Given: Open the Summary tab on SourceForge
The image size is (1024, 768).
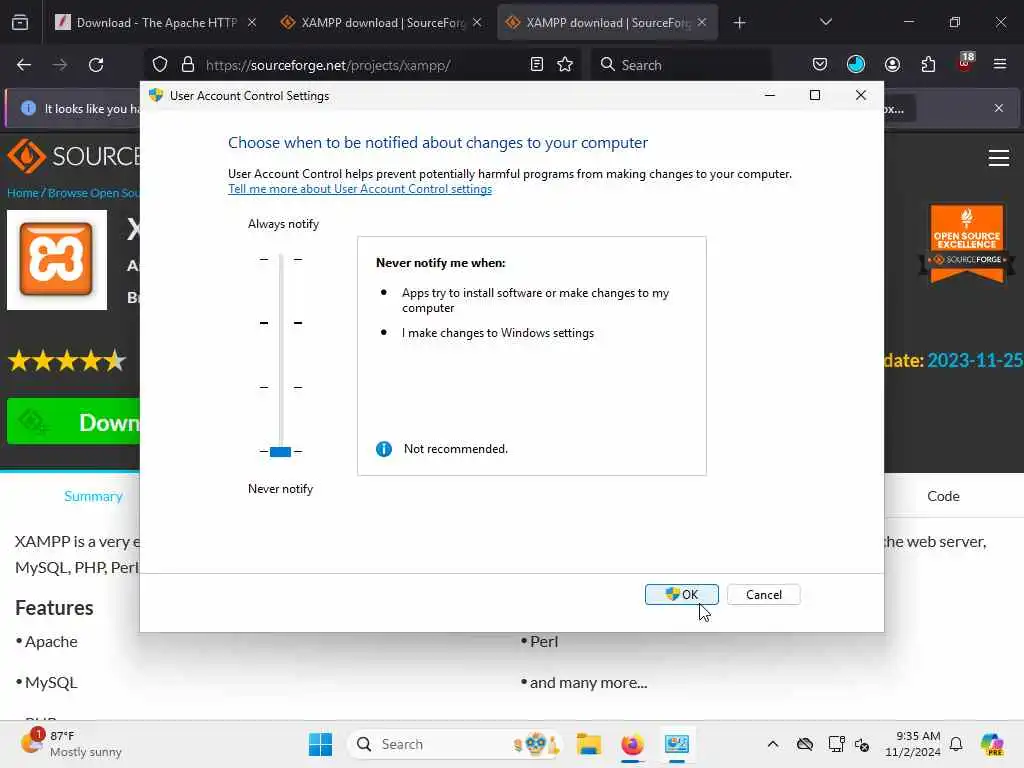Looking at the screenshot, I should (93, 496).
